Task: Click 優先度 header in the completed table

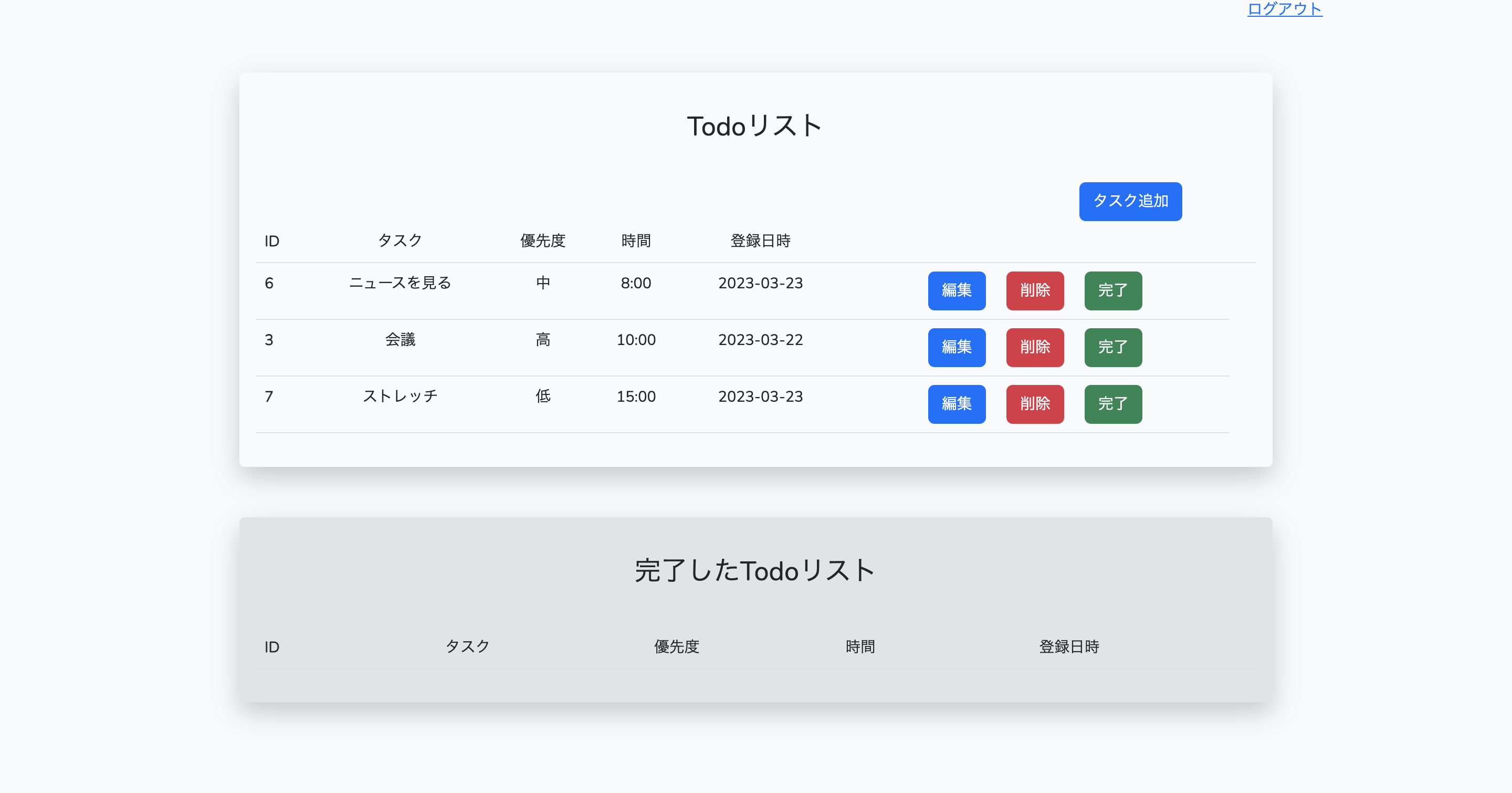Action: tap(676, 647)
